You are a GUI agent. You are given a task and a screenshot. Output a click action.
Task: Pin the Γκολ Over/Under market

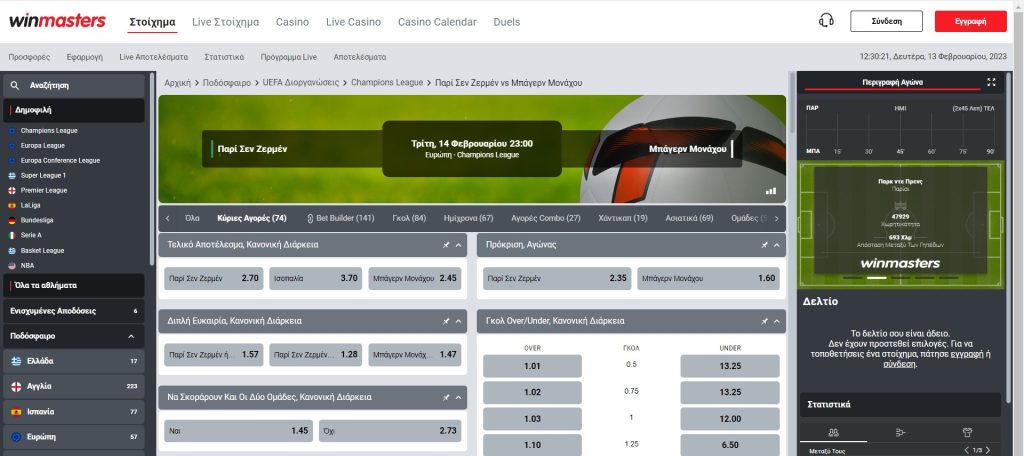point(762,321)
